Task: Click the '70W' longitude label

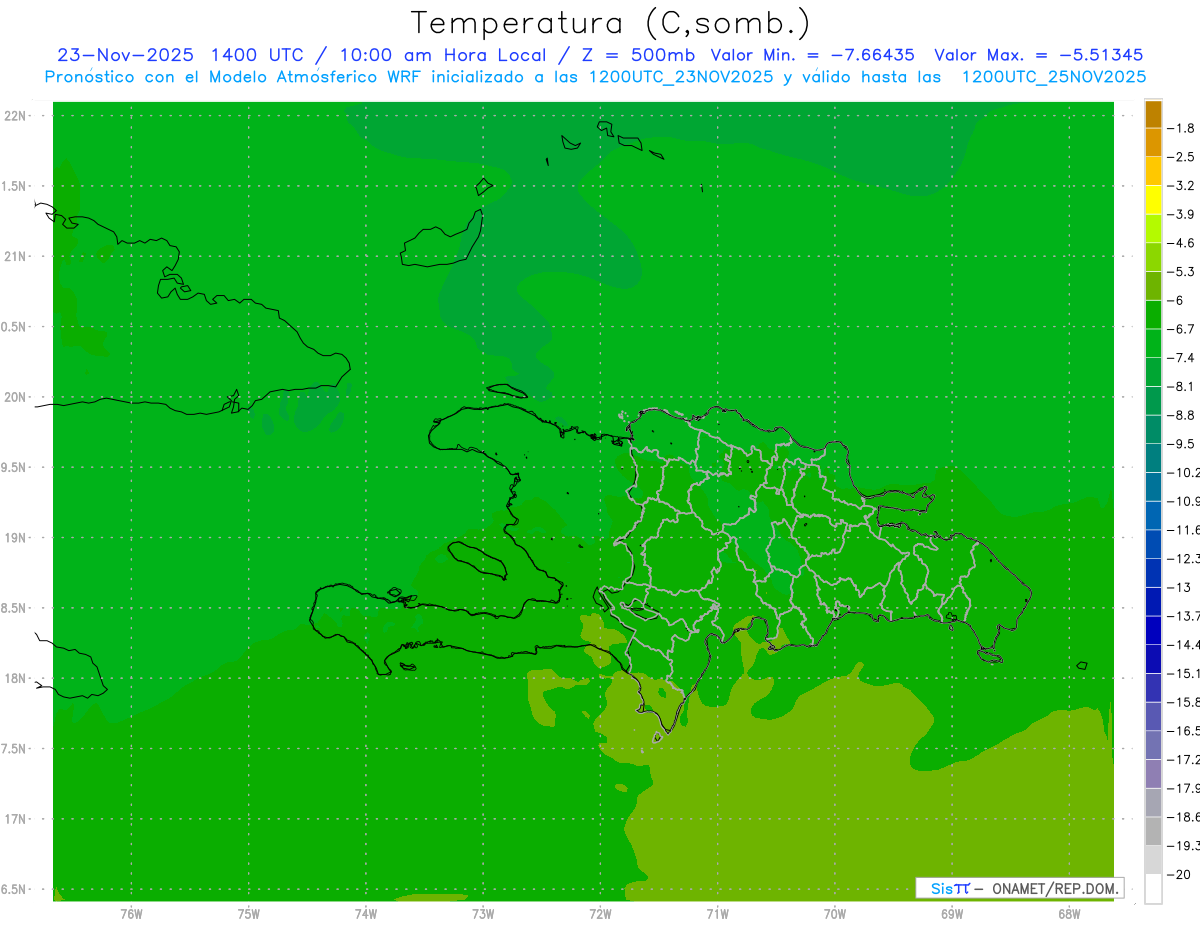Action: [835, 914]
